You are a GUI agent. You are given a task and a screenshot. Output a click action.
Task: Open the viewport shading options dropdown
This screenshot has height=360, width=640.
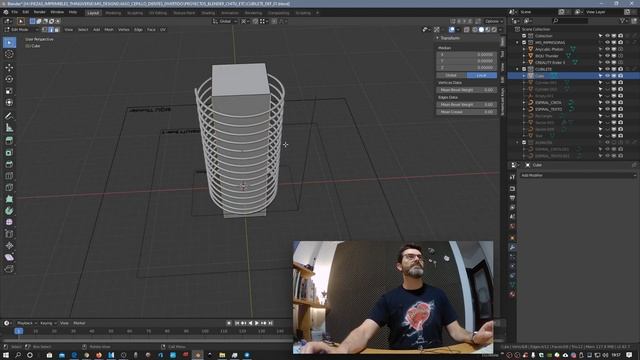pyautogui.click(x=500, y=29)
